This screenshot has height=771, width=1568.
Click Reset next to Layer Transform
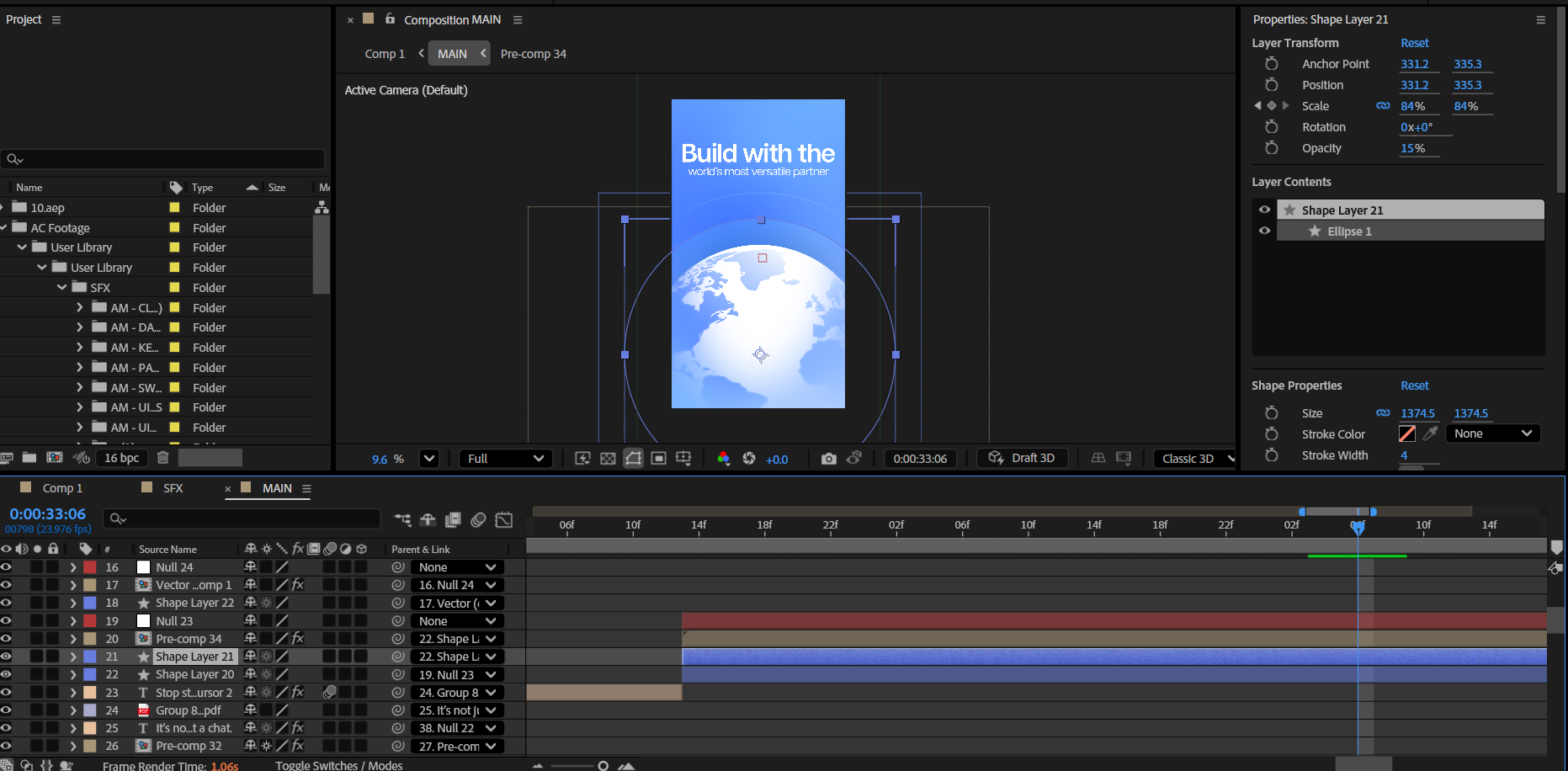[1414, 43]
